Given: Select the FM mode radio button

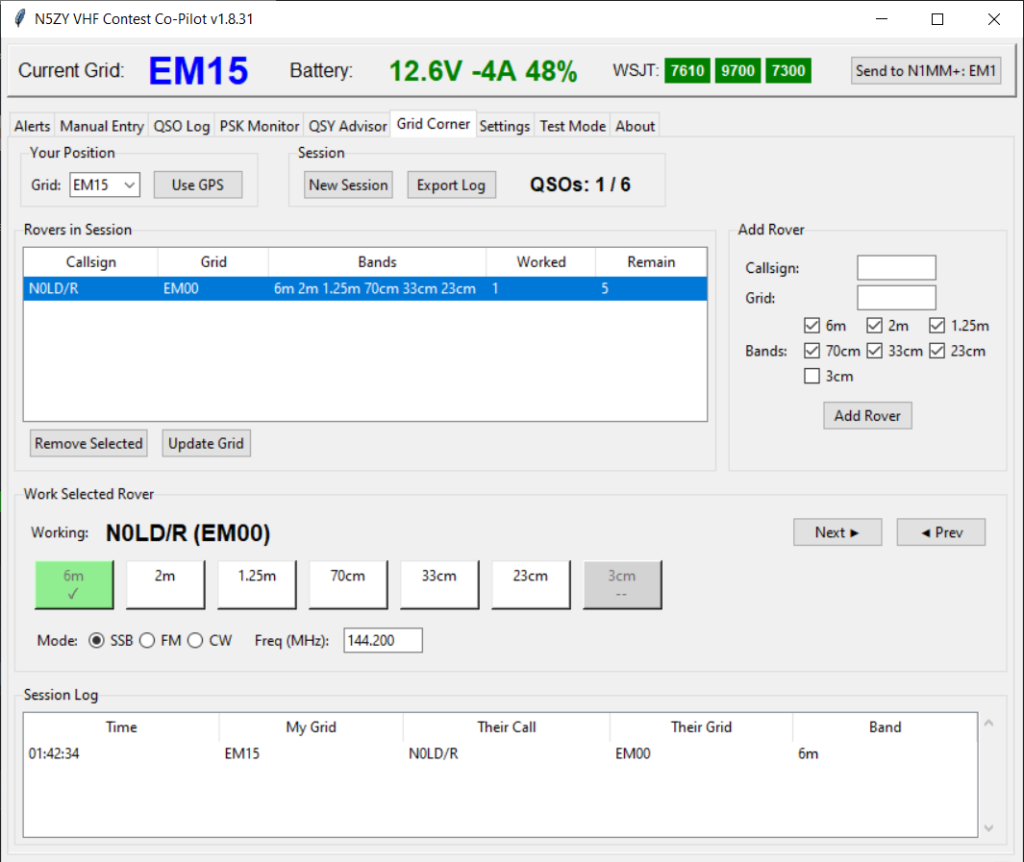Looking at the screenshot, I should tap(147, 640).
